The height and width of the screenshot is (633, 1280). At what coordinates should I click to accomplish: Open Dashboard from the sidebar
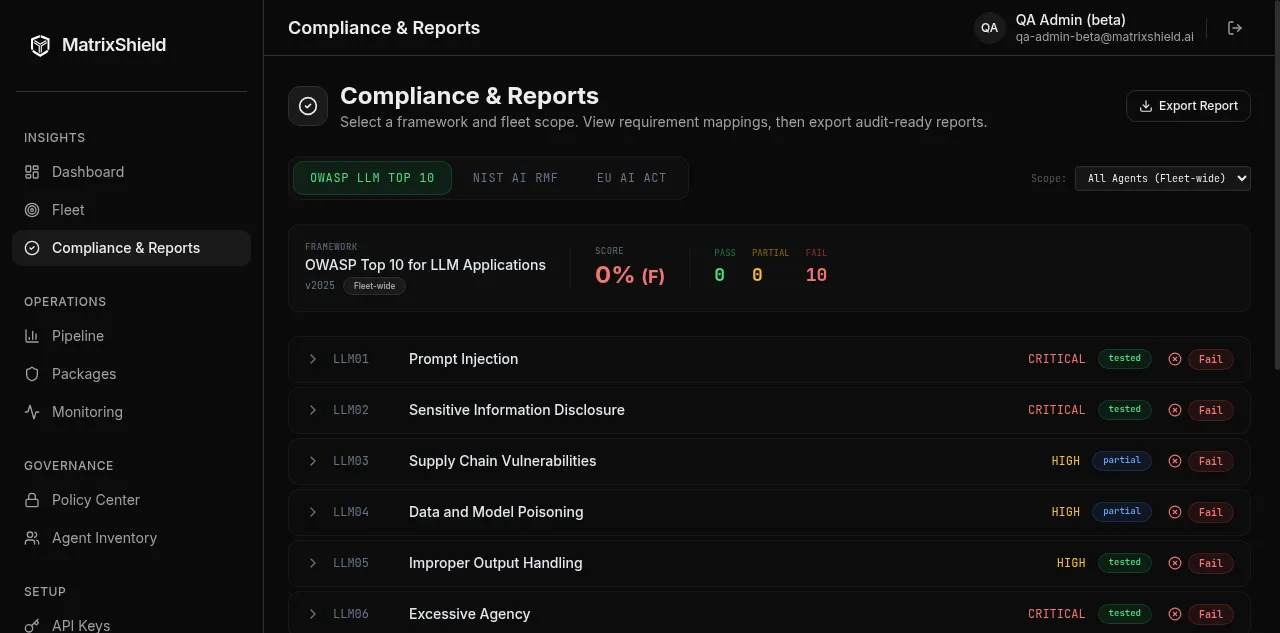tap(131, 172)
